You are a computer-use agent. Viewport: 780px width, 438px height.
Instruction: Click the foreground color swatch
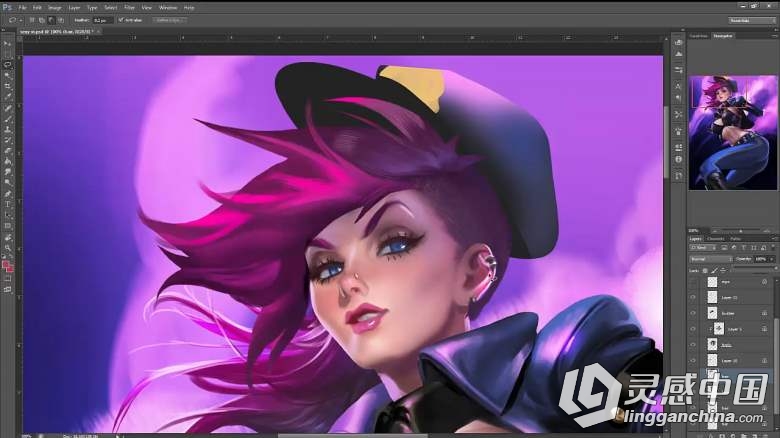(x=6, y=265)
